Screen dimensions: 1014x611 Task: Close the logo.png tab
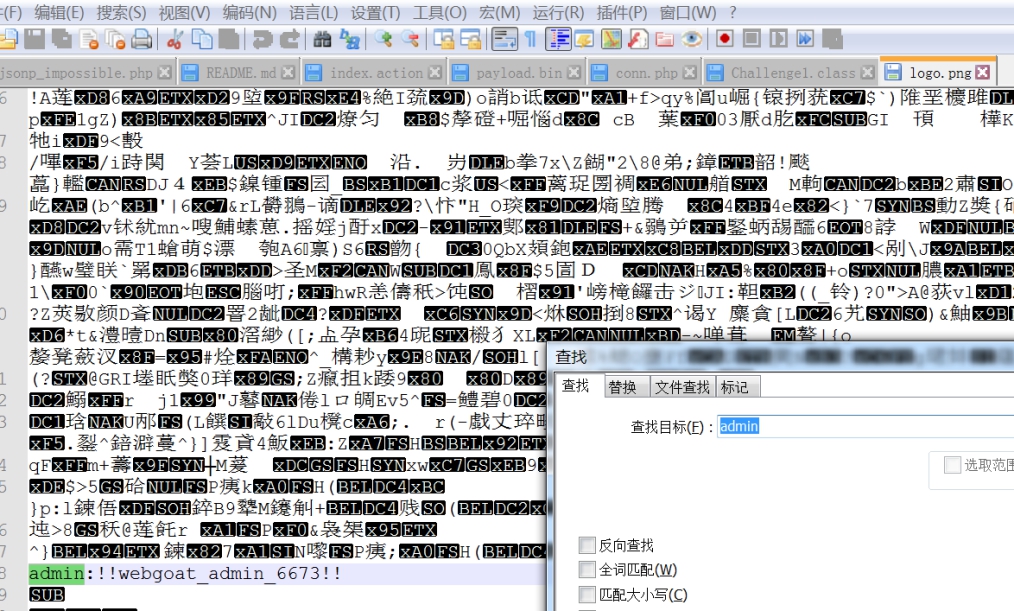982,72
